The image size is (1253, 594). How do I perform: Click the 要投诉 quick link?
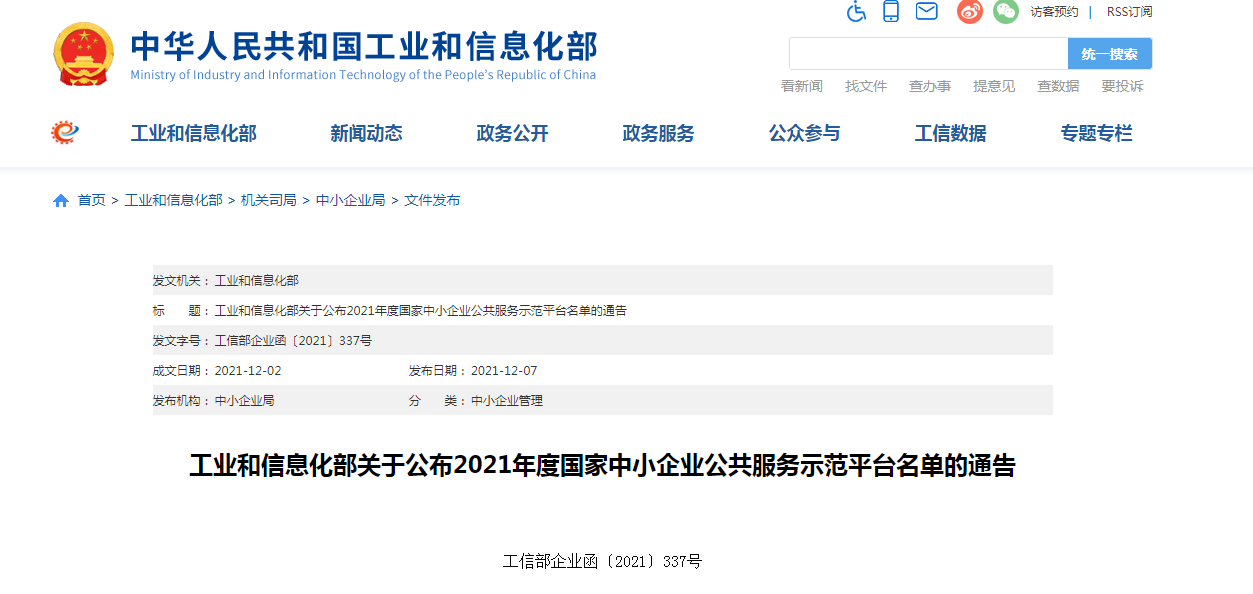tap(1122, 87)
